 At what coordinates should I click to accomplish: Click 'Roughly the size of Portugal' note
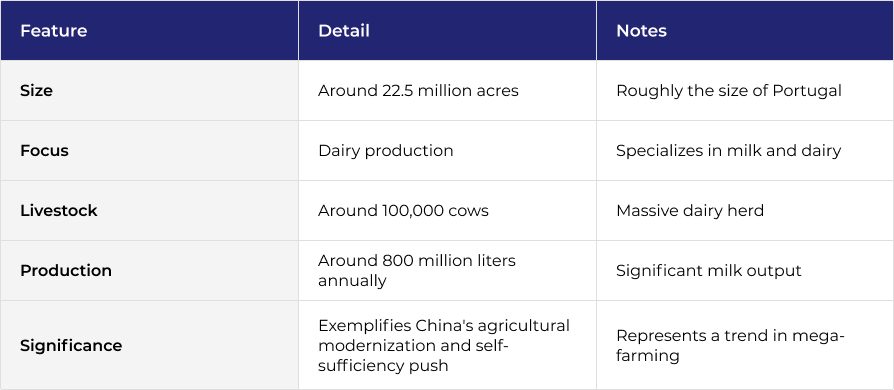pyautogui.click(x=729, y=91)
